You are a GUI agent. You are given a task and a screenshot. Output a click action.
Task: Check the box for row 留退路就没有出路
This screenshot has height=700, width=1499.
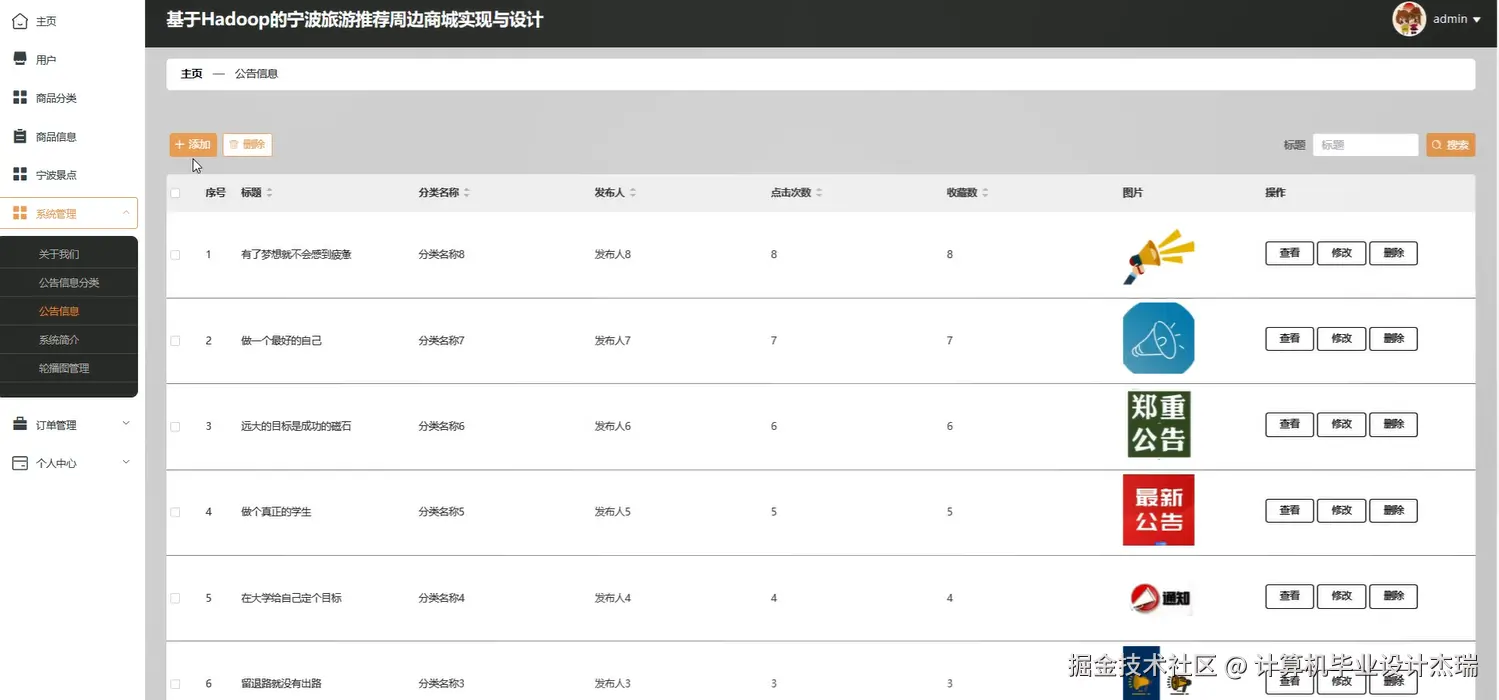(175, 684)
